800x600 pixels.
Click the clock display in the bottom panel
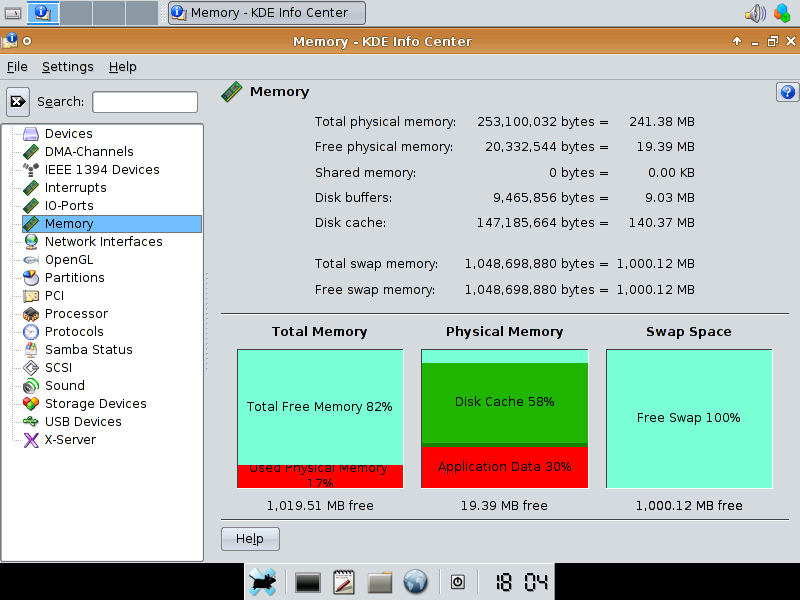(x=521, y=582)
